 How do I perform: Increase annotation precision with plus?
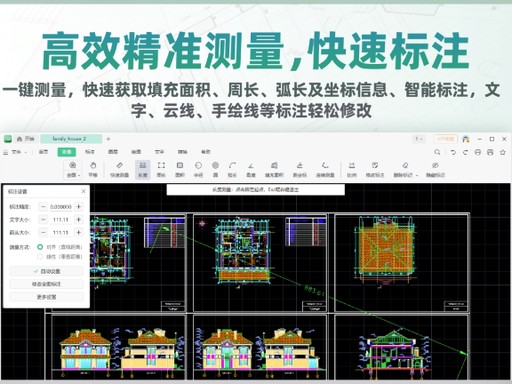click(79, 207)
